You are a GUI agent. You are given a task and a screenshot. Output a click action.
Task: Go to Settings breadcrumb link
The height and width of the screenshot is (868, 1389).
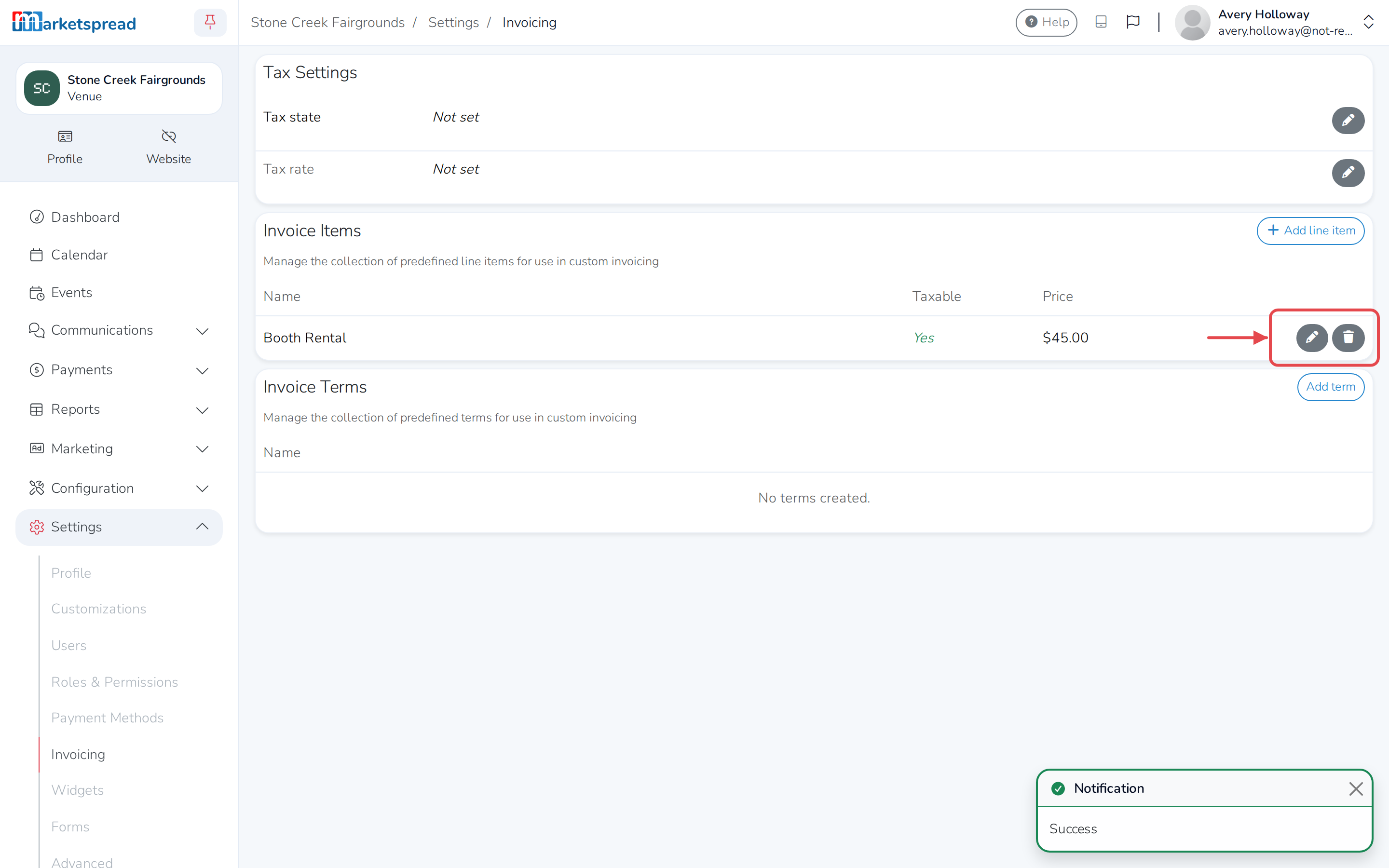pyautogui.click(x=453, y=22)
